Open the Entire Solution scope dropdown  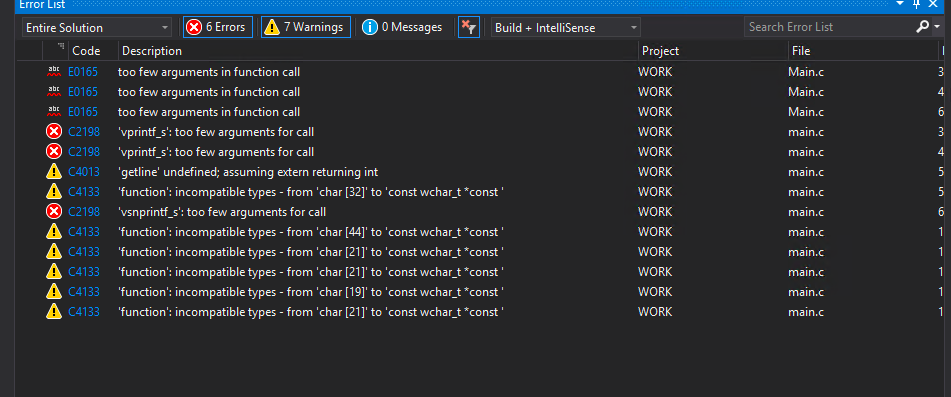coord(97,27)
